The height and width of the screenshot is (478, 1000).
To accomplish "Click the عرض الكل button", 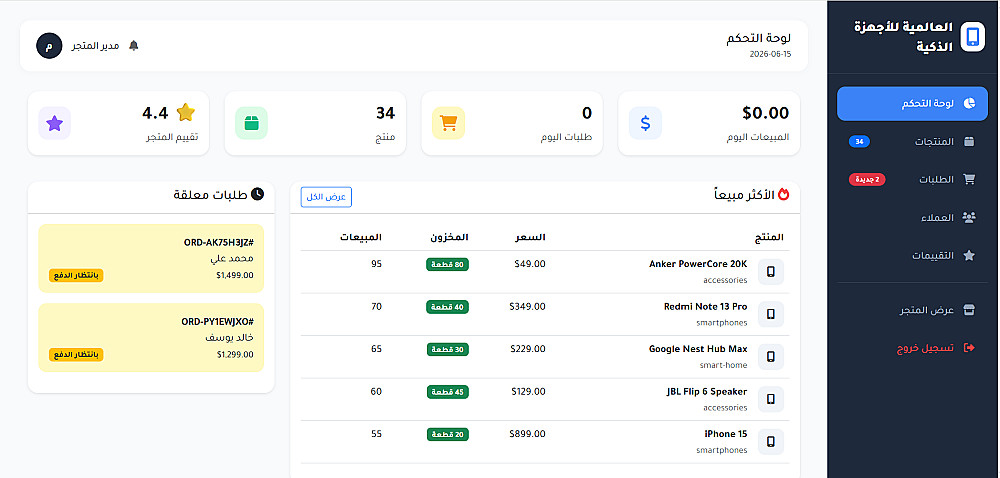I will 327,197.
